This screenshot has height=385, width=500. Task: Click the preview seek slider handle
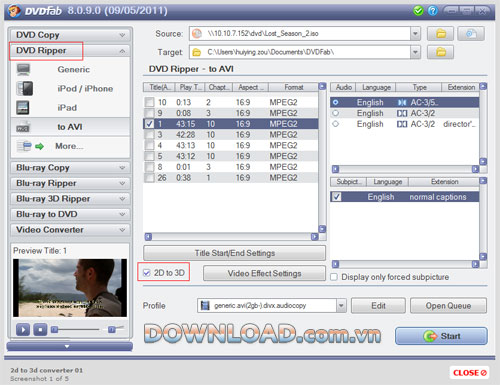pos(55,330)
